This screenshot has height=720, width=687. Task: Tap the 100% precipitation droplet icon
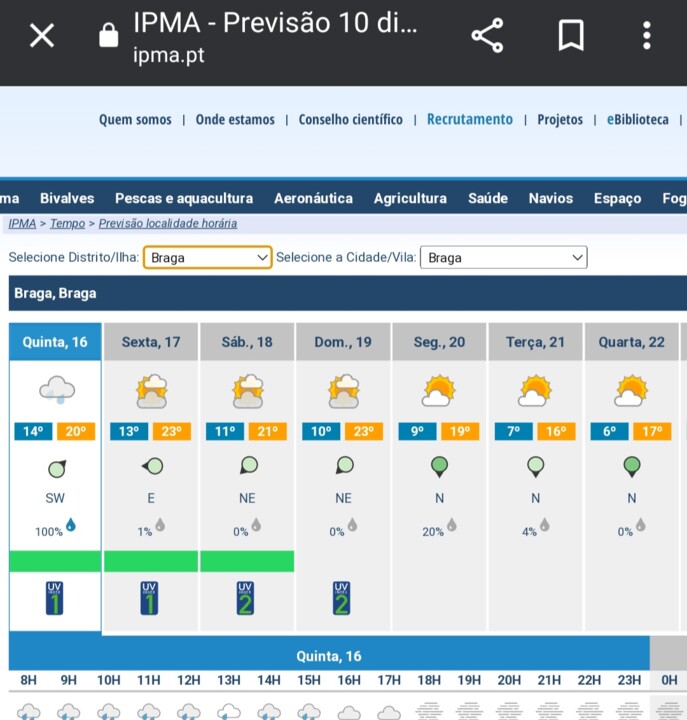tap(70, 525)
